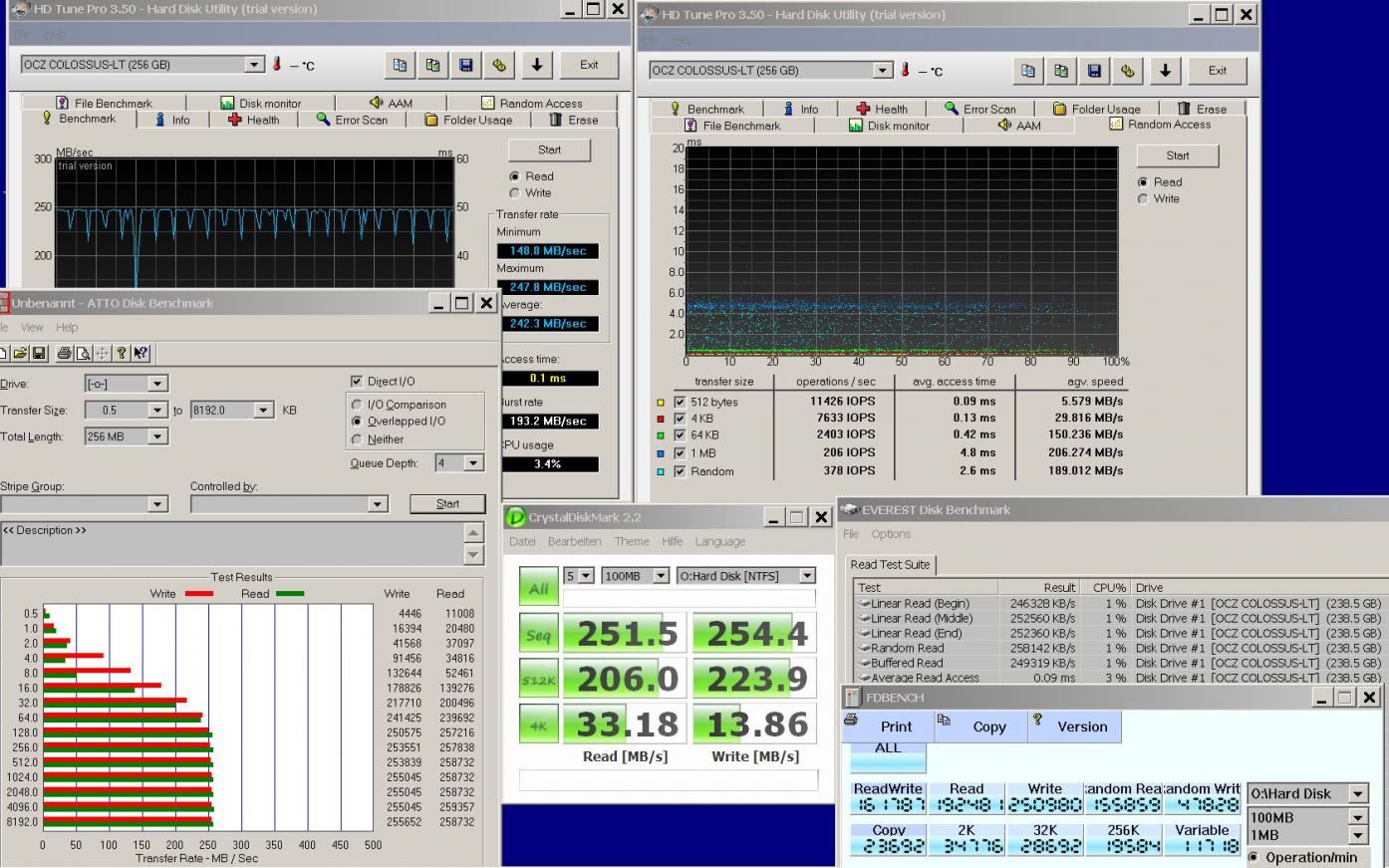Click thermometer icon in left HD Tune window
The height and width of the screenshot is (868, 1389).
tap(277, 65)
